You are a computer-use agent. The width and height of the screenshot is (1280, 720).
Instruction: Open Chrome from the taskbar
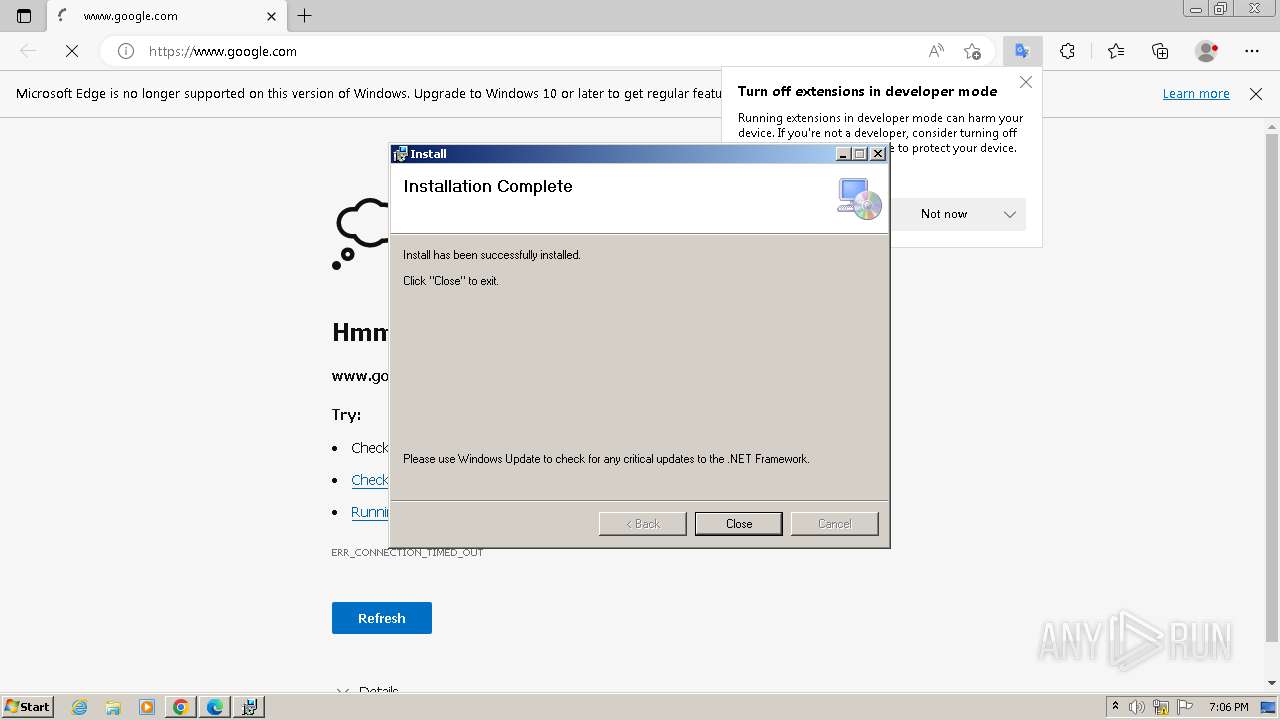tap(181, 707)
